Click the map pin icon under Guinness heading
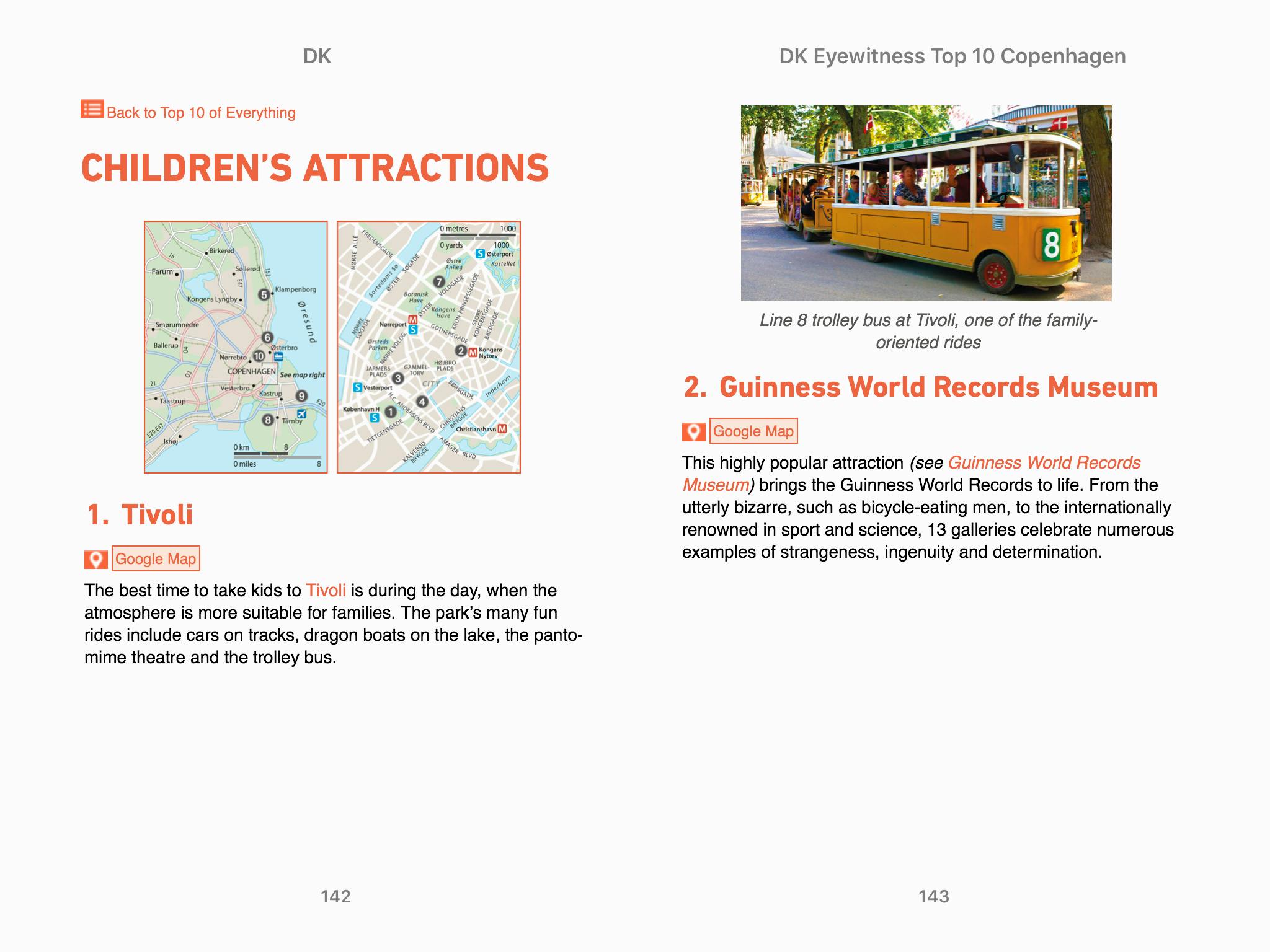 click(x=694, y=431)
